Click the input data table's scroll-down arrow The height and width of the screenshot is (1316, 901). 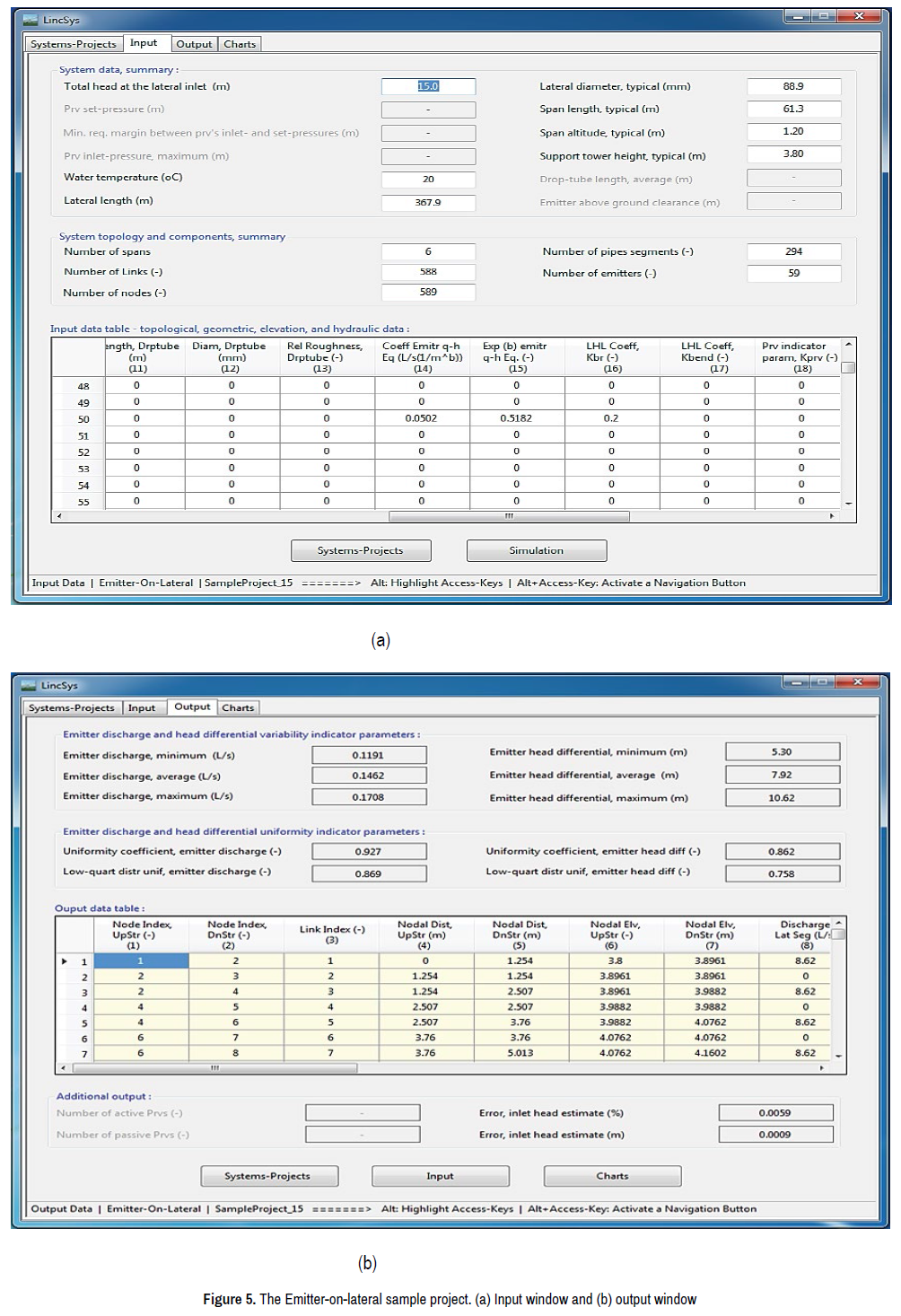(x=848, y=504)
